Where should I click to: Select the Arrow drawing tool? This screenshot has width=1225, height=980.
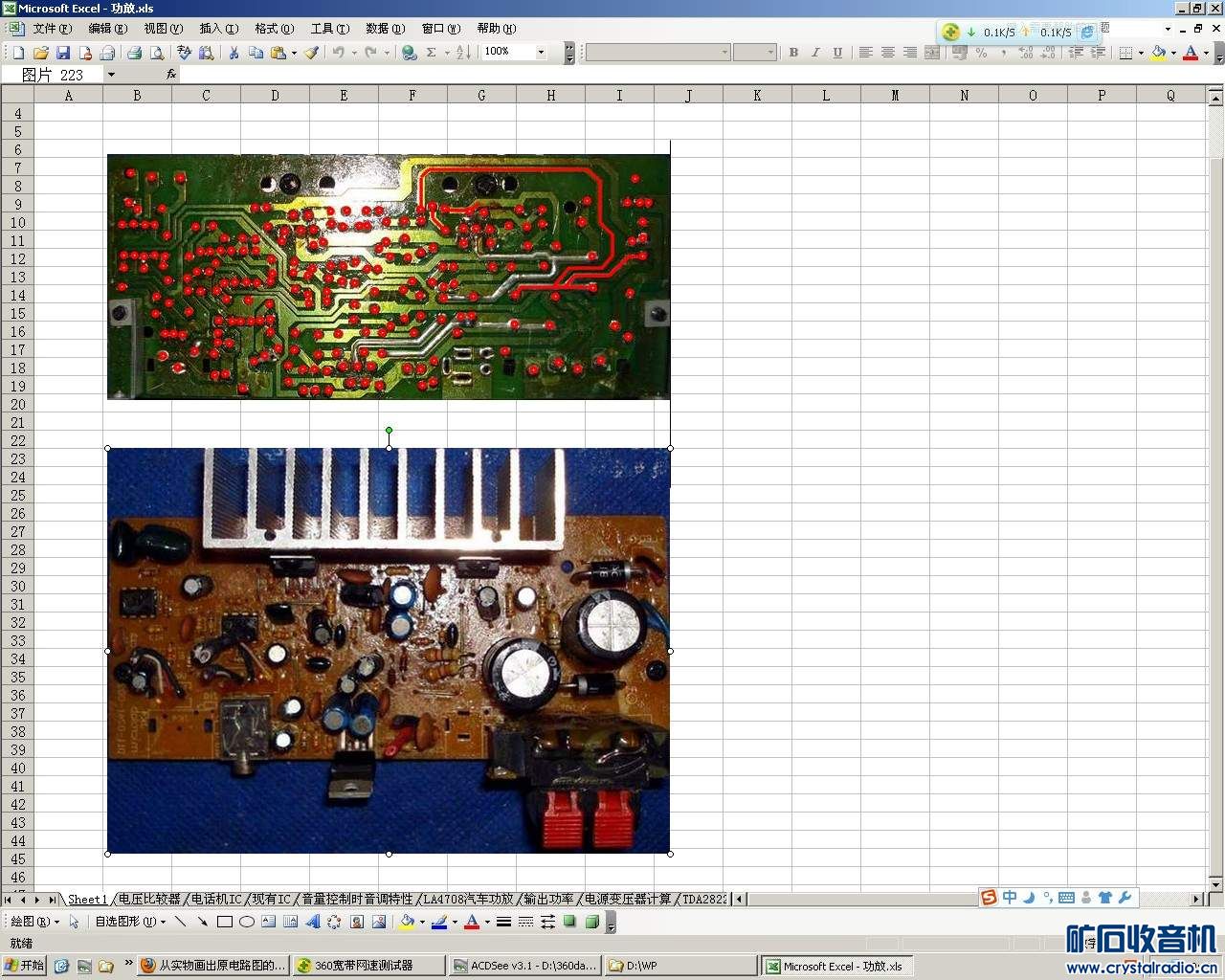(202, 922)
